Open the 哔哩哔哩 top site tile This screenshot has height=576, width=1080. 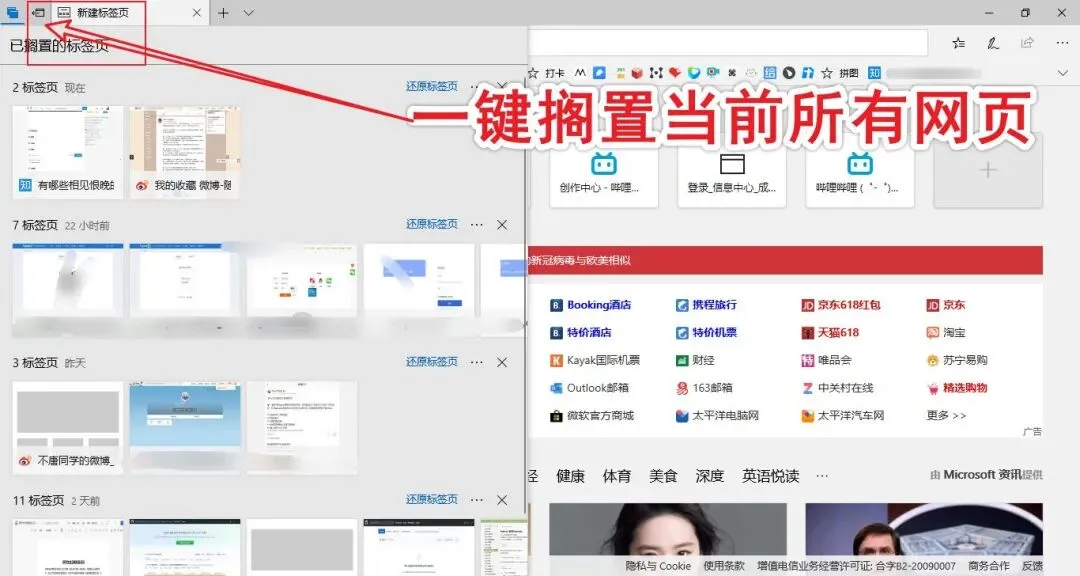[860, 172]
